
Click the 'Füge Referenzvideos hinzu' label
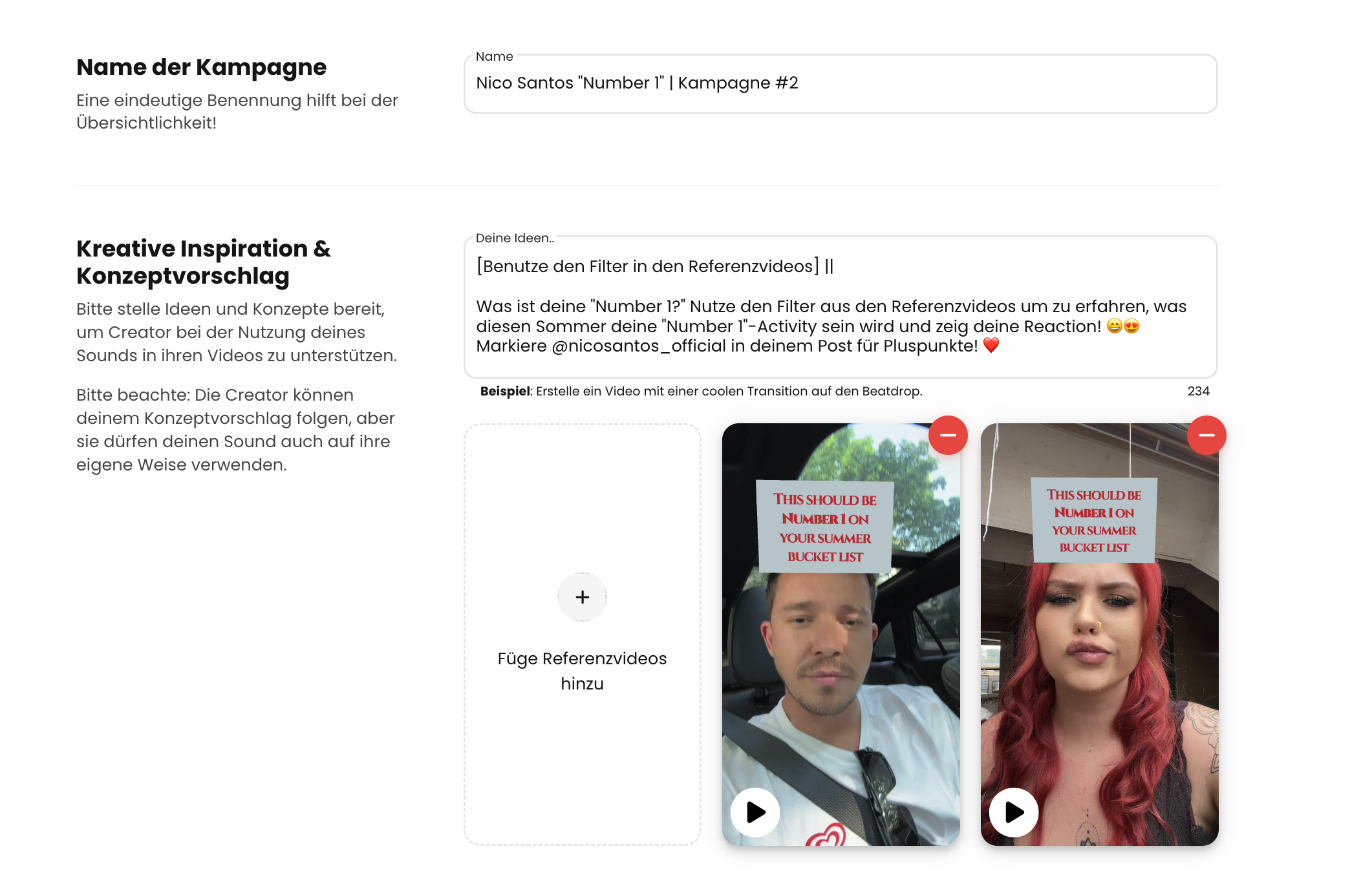point(582,671)
